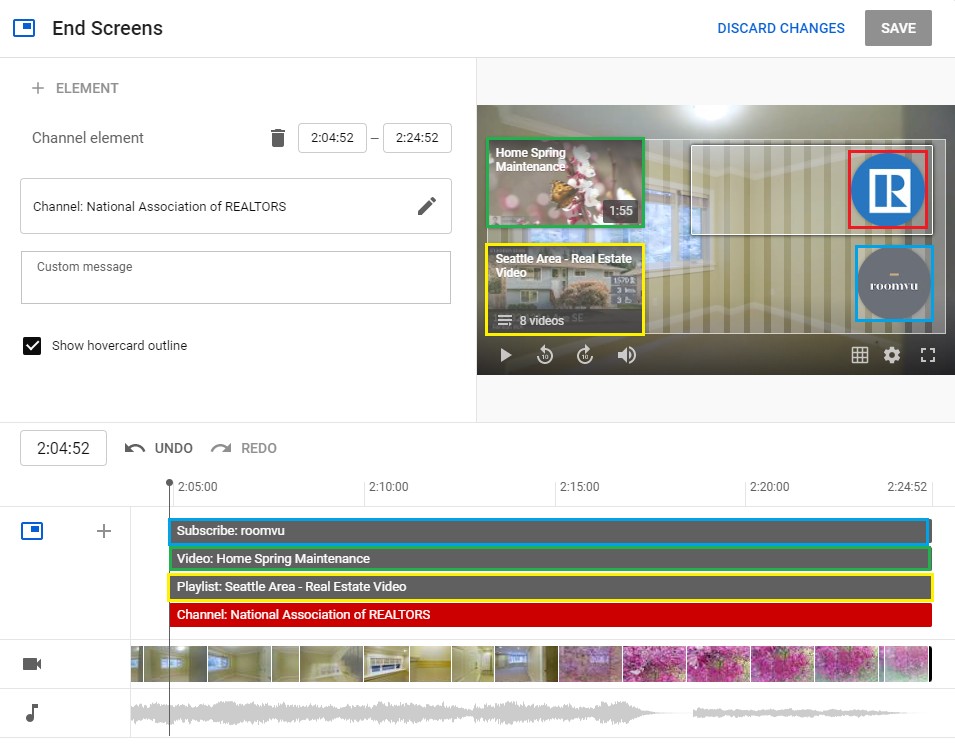
Task: Edit the channel using the pencil icon
Action: [x=427, y=206]
